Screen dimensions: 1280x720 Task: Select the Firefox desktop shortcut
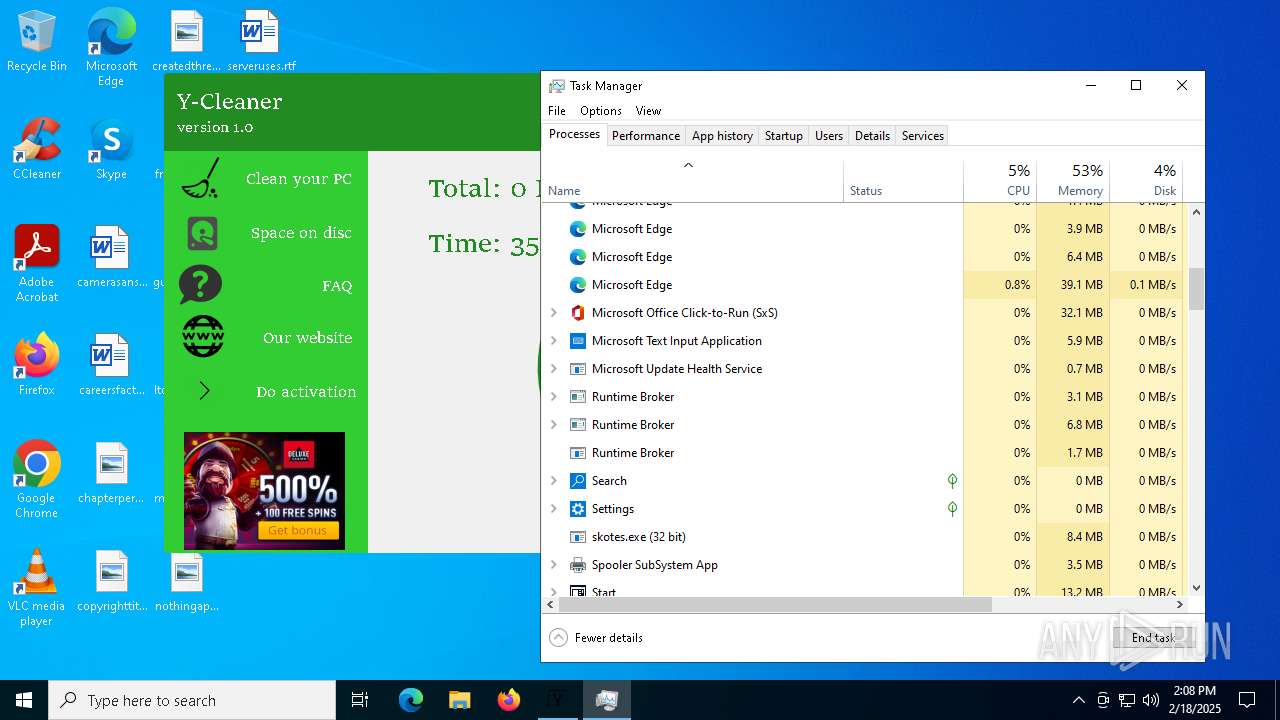coord(37,364)
